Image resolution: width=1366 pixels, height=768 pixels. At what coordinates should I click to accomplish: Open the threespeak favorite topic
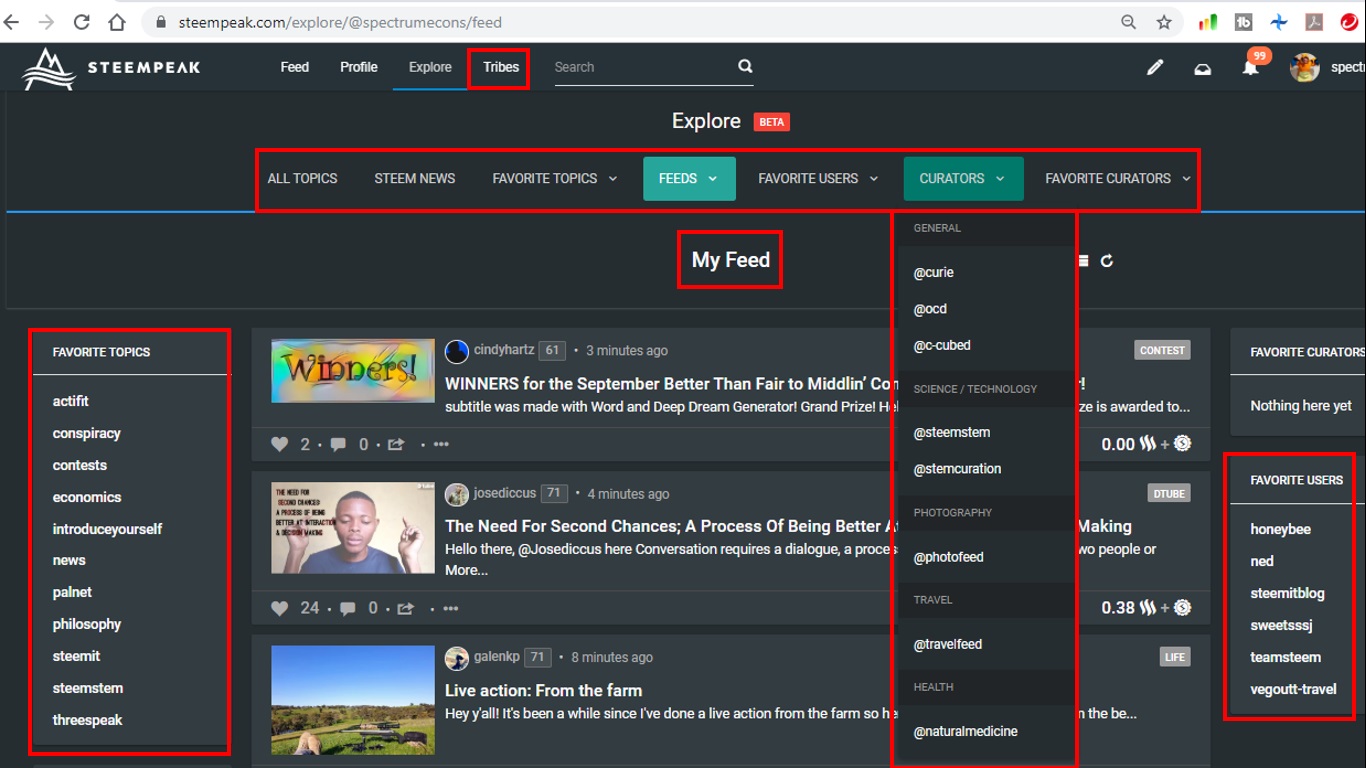(x=87, y=720)
